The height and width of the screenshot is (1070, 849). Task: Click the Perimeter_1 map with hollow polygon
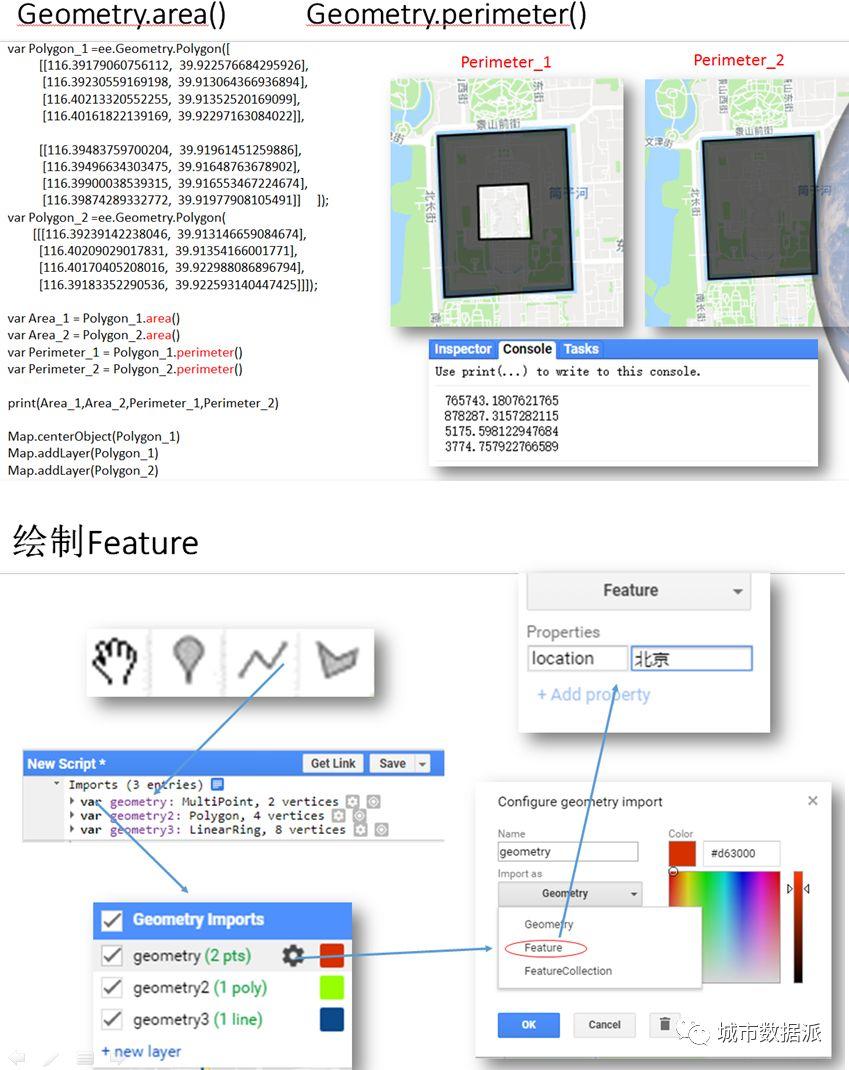pos(506,203)
